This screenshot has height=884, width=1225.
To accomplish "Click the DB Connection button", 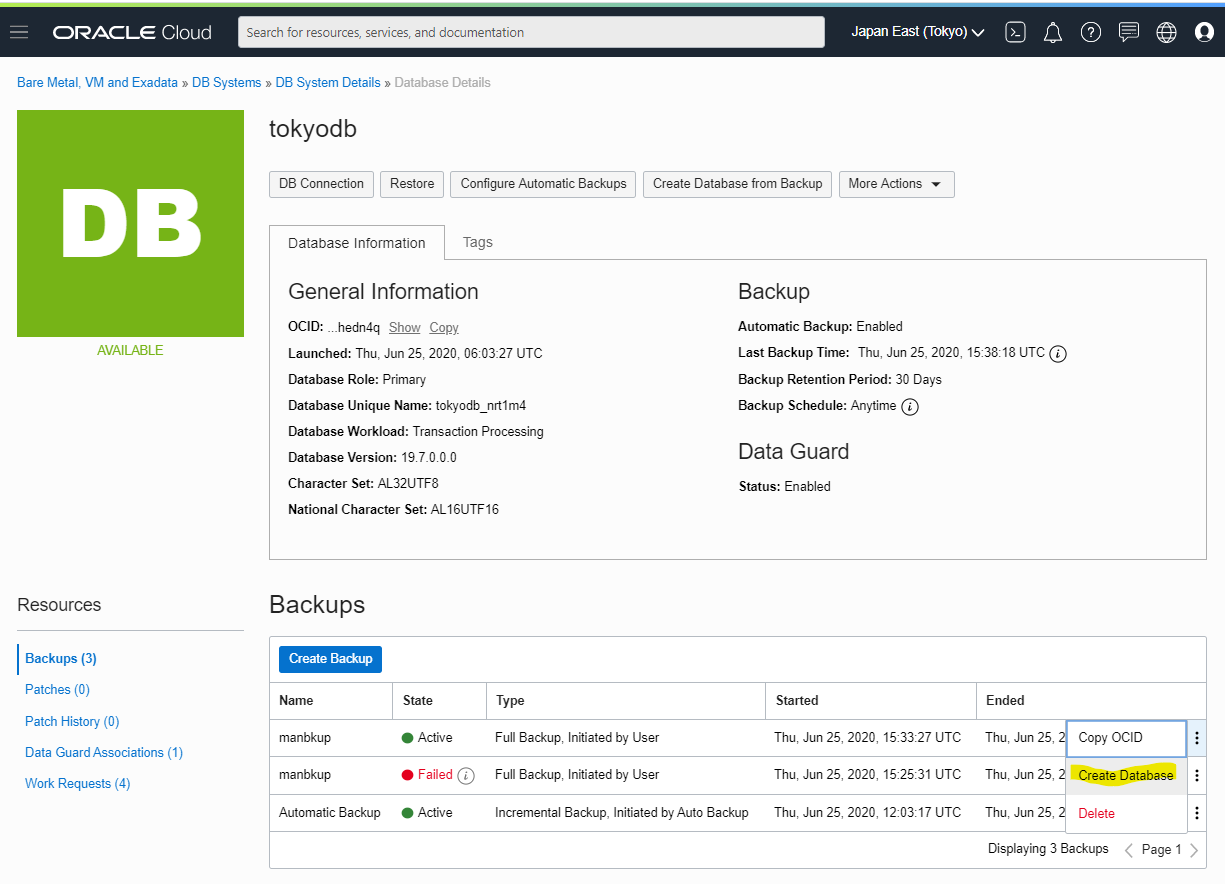I will point(321,184).
